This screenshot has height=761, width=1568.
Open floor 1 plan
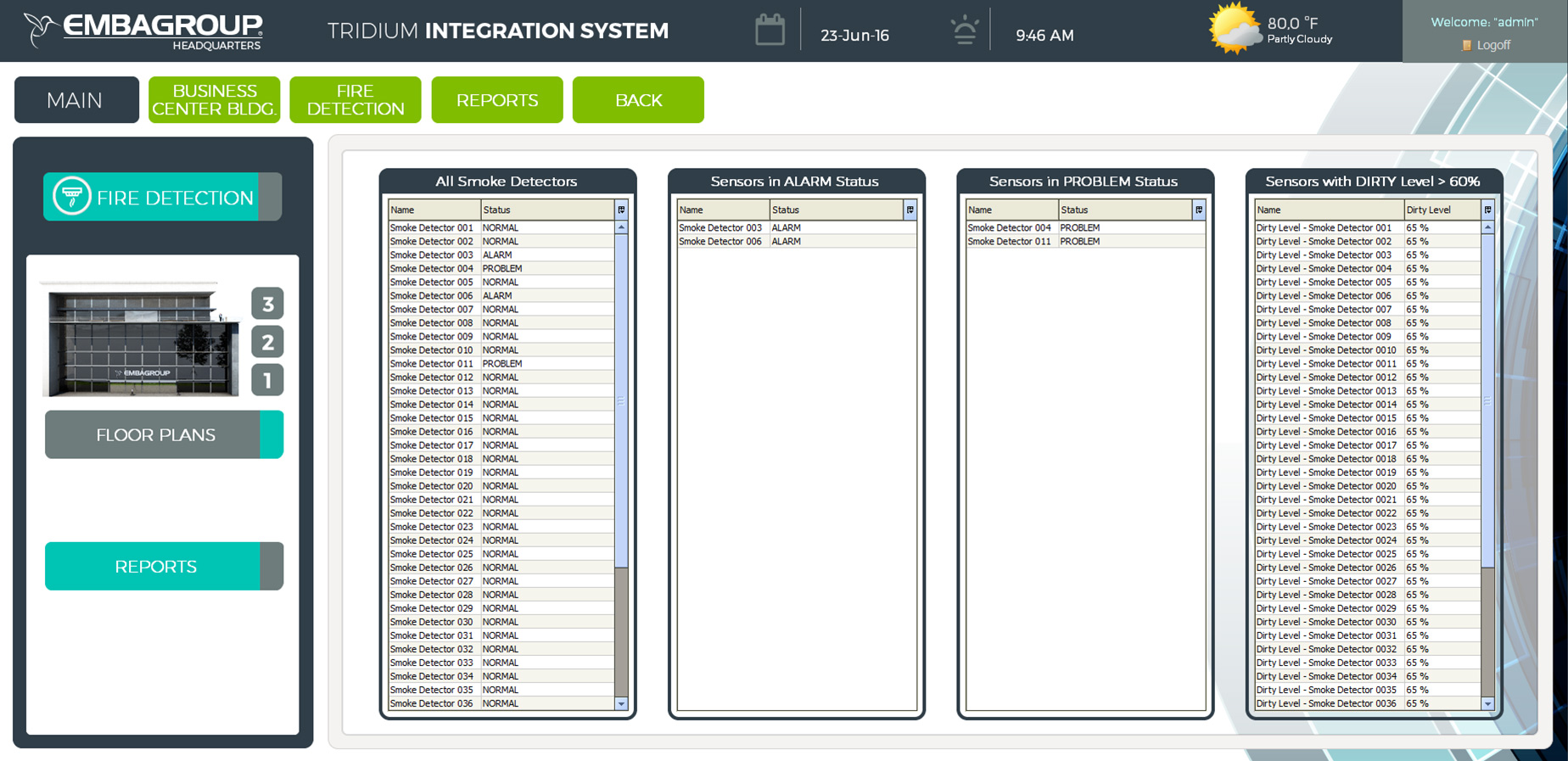(267, 380)
